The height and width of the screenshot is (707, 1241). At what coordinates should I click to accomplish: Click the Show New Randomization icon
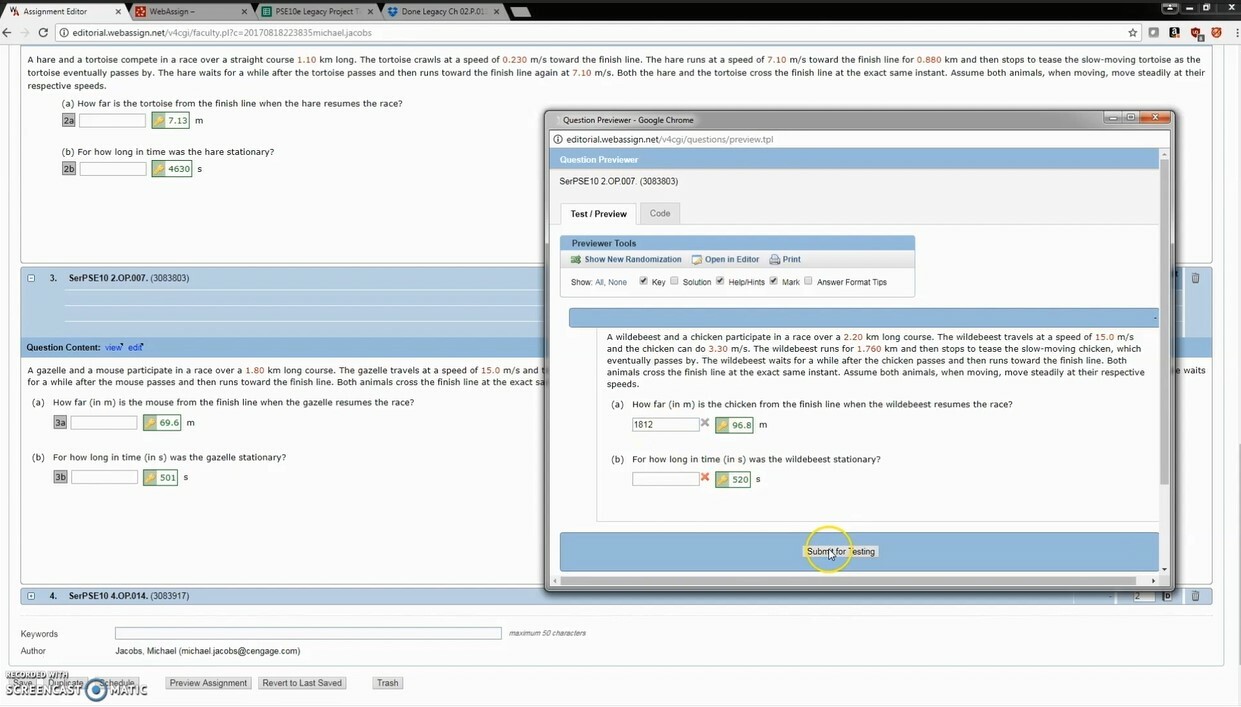575,259
